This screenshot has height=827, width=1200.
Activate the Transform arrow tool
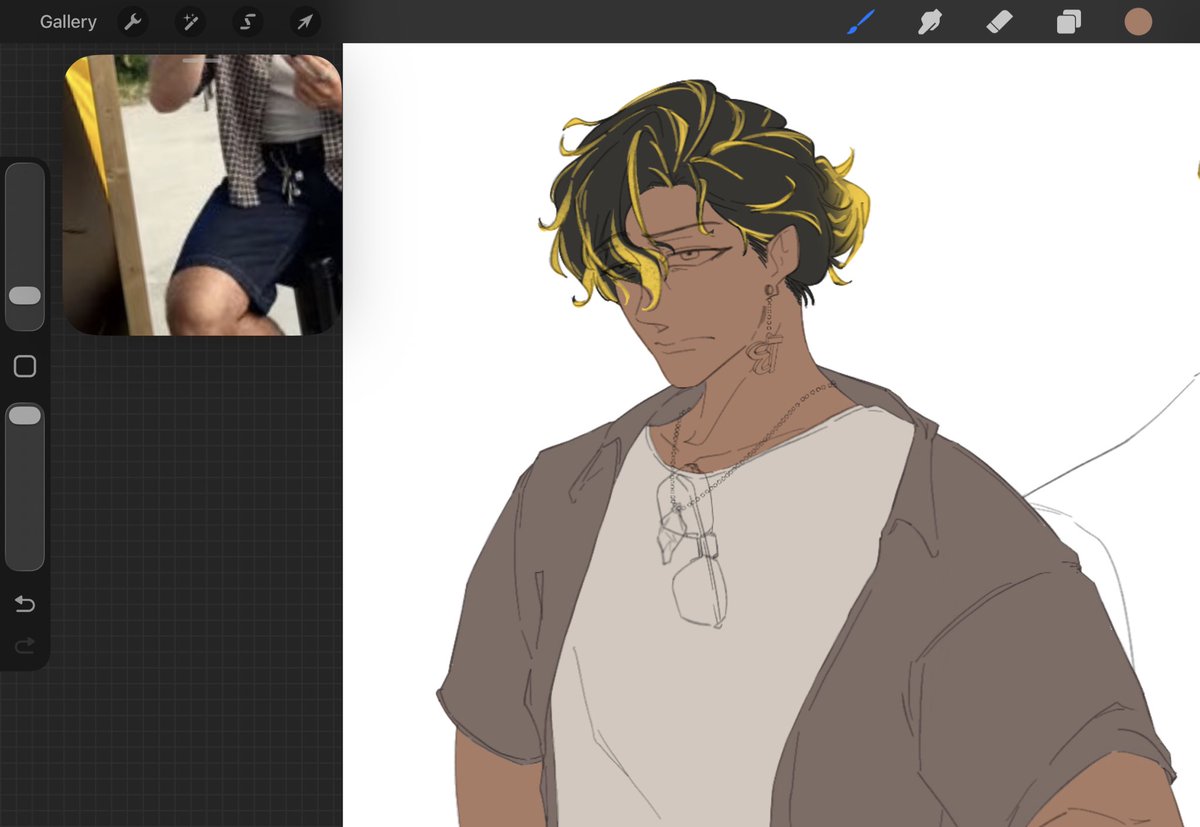(x=305, y=22)
